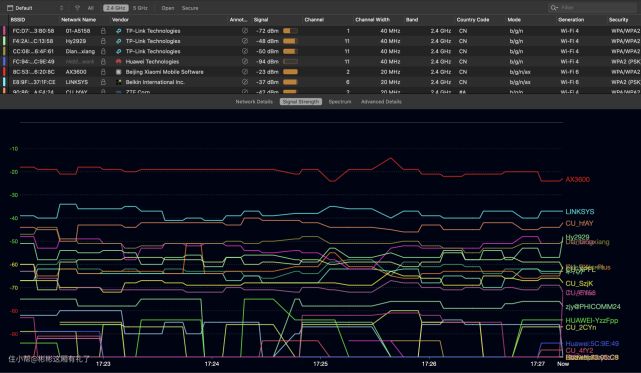Click the AX3600 label on the graph
This screenshot has width=641, height=373.
click(x=577, y=179)
